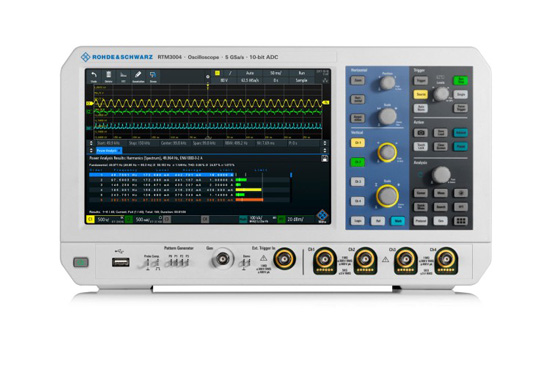The width and height of the screenshot is (550, 365).
Task: Tap the Annotation pencil icon
Action: (138, 76)
